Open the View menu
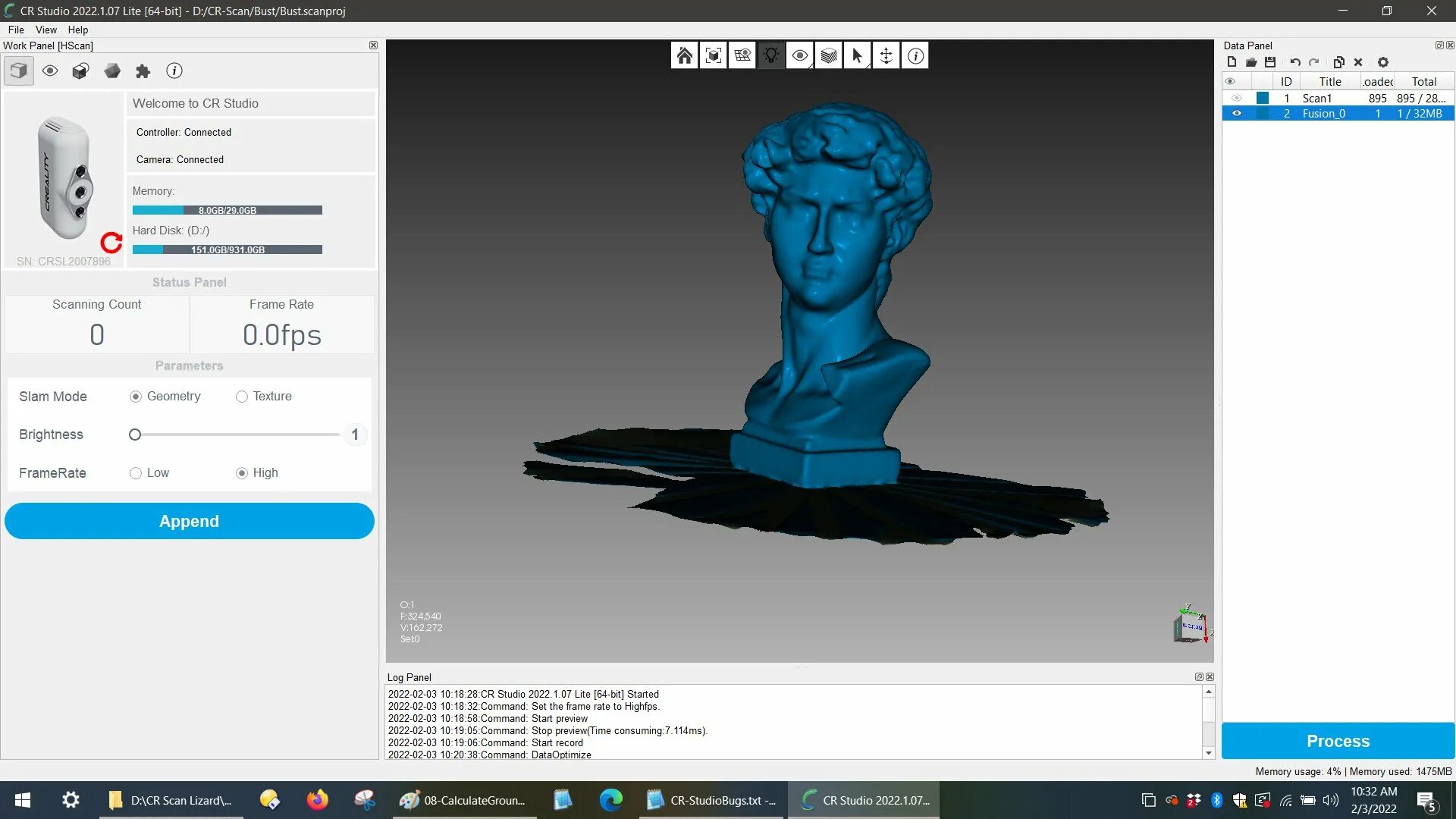This screenshot has height=819, width=1456. (x=45, y=30)
